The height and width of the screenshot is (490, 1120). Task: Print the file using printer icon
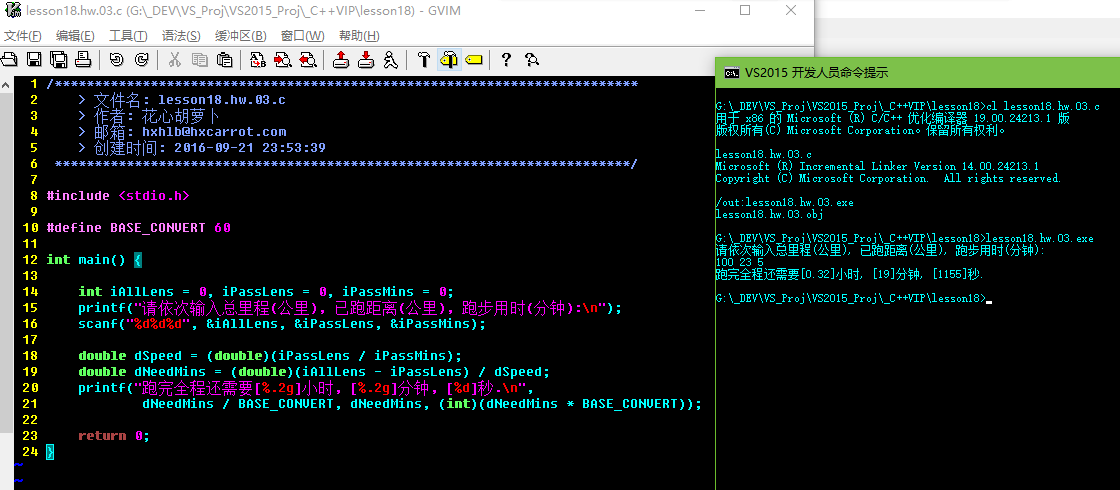[83, 60]
